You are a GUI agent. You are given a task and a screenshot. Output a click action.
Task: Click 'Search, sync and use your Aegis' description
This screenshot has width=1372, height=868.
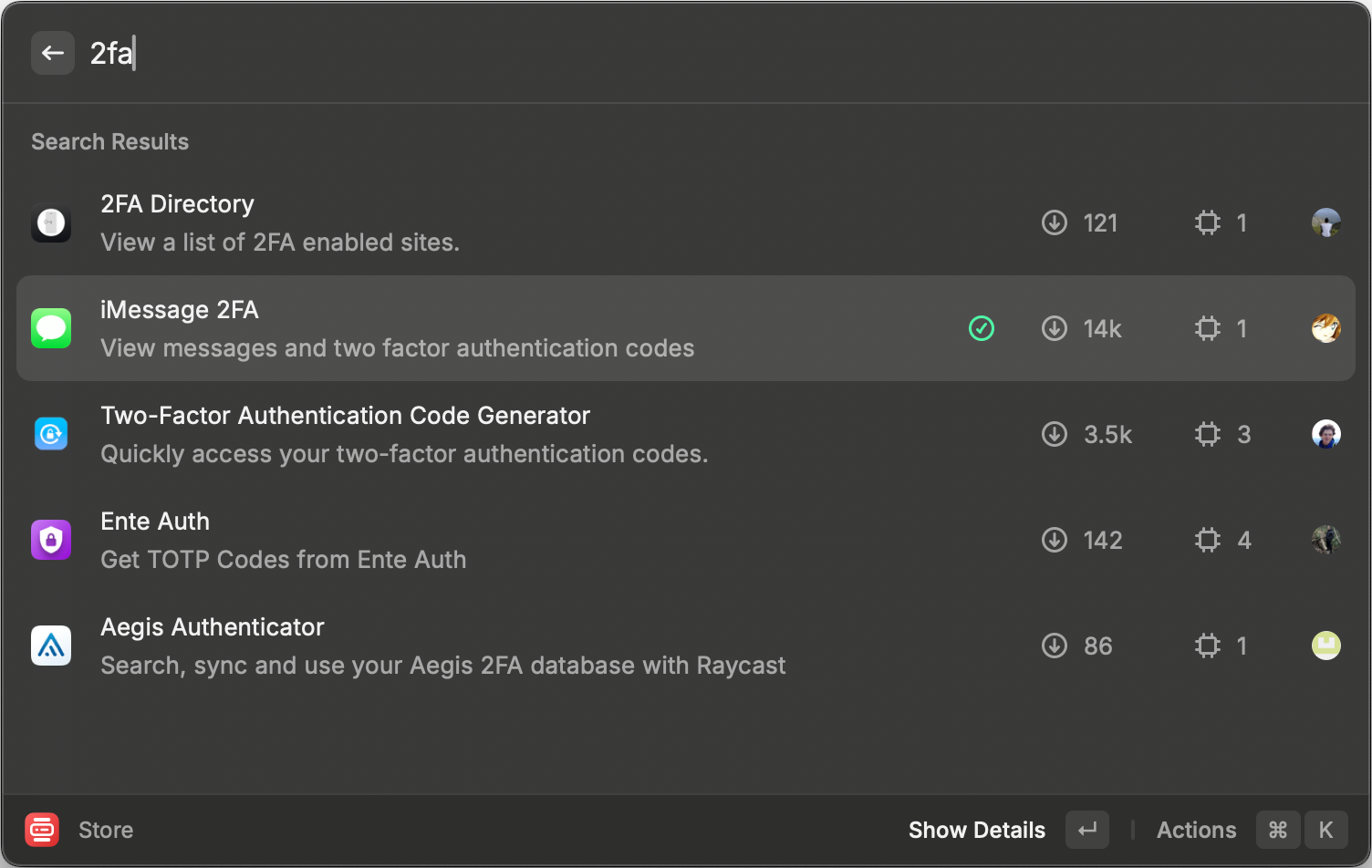[x=443, y=666]
